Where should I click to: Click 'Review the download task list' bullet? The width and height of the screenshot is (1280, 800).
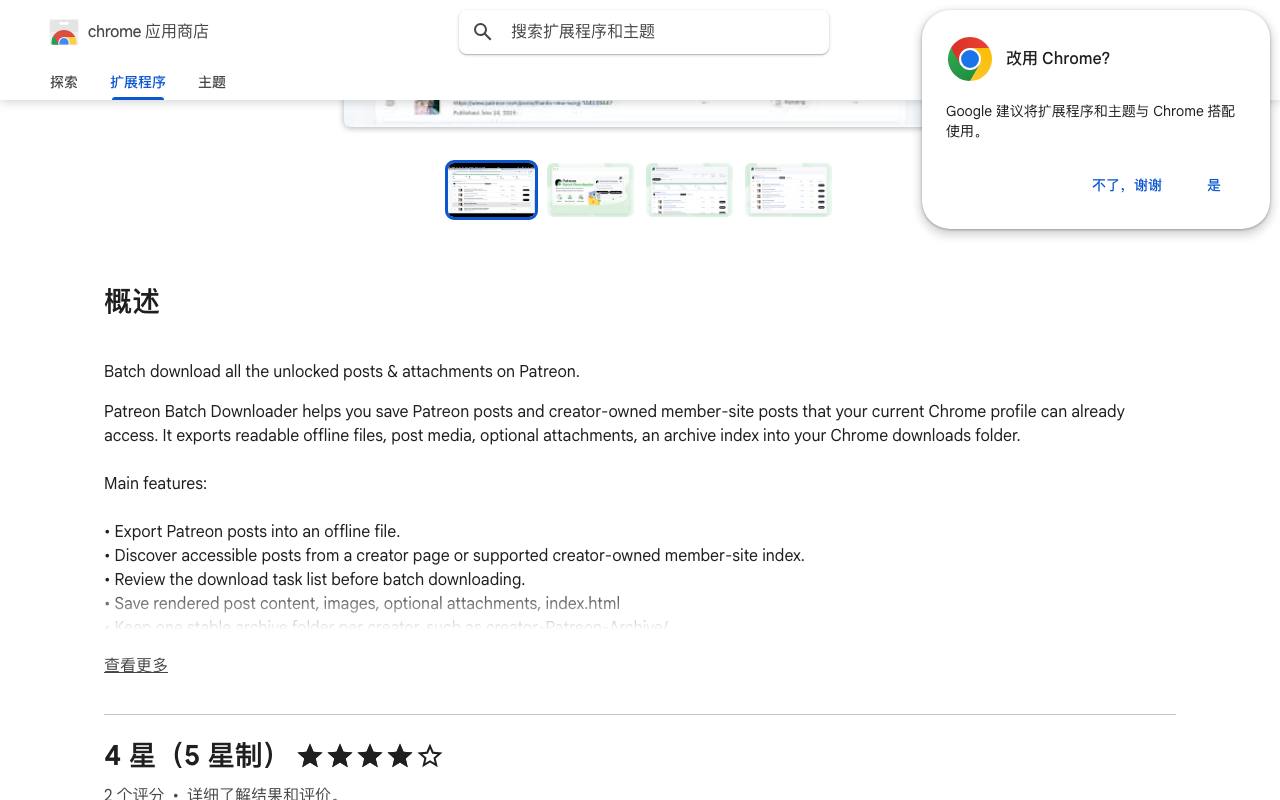(314, 580)
